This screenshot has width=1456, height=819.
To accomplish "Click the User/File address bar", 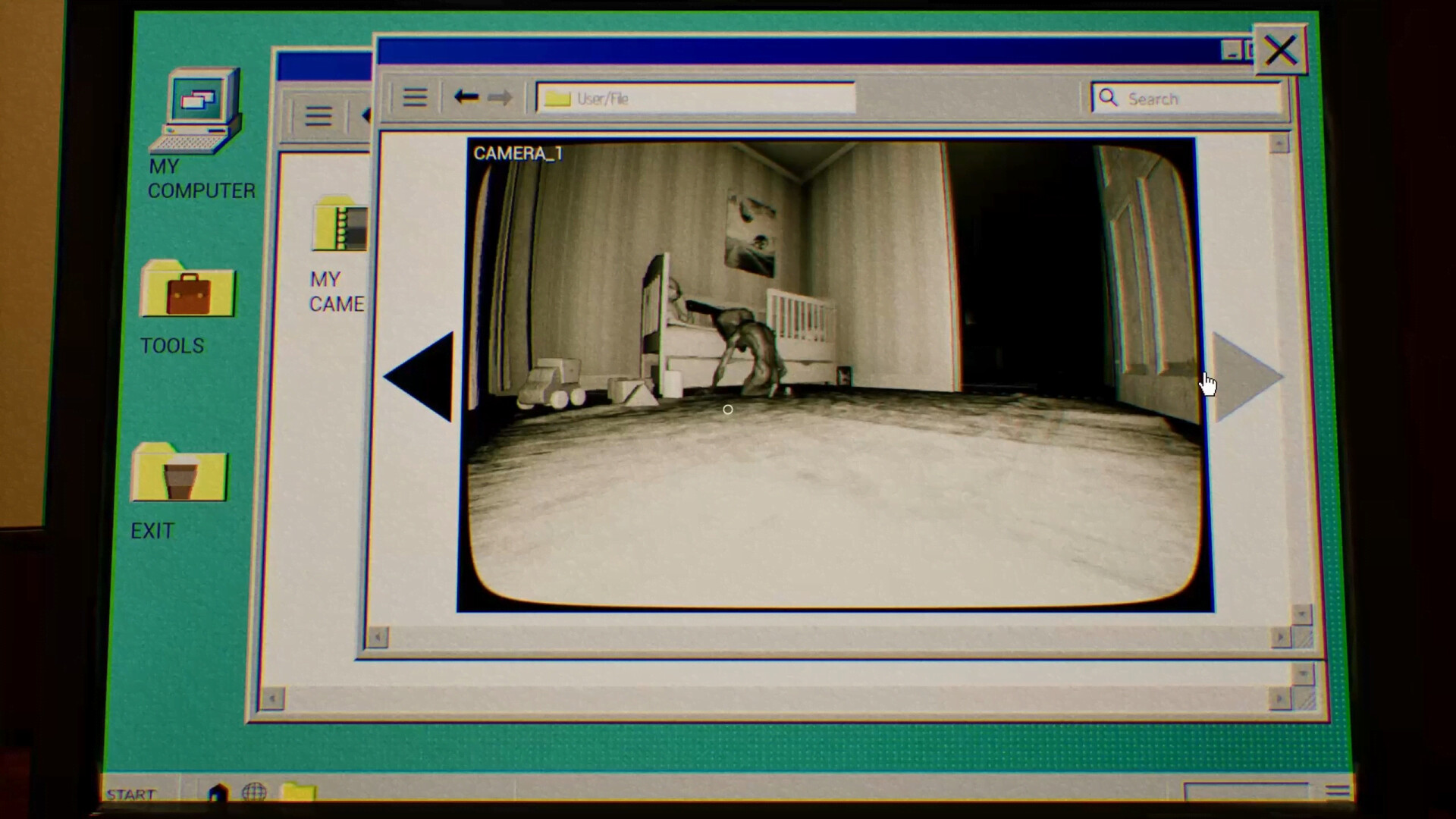I will [695, 99].
